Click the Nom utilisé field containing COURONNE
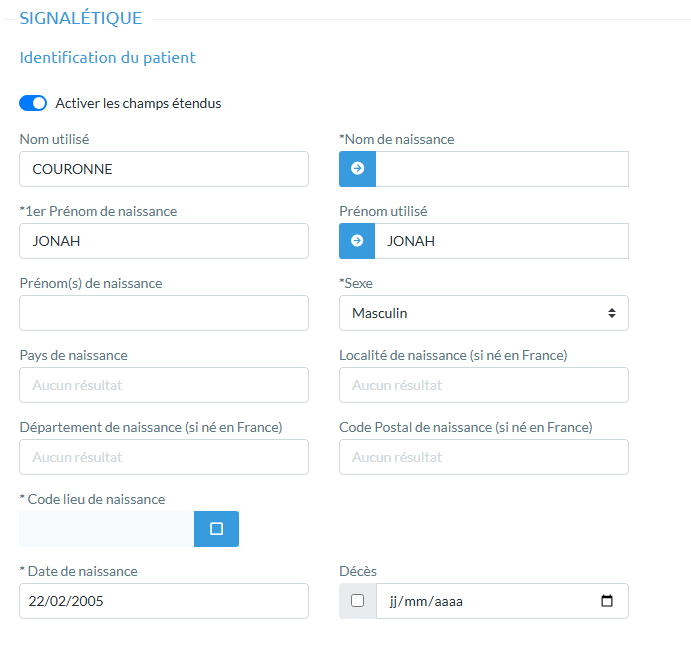The image size is (691, 645). [x=164, y=169]
